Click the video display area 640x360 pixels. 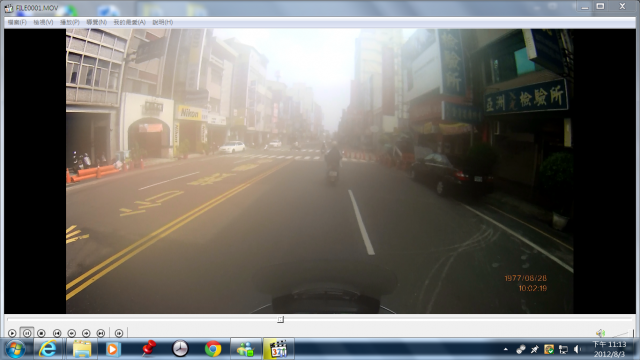click(320, 171)
